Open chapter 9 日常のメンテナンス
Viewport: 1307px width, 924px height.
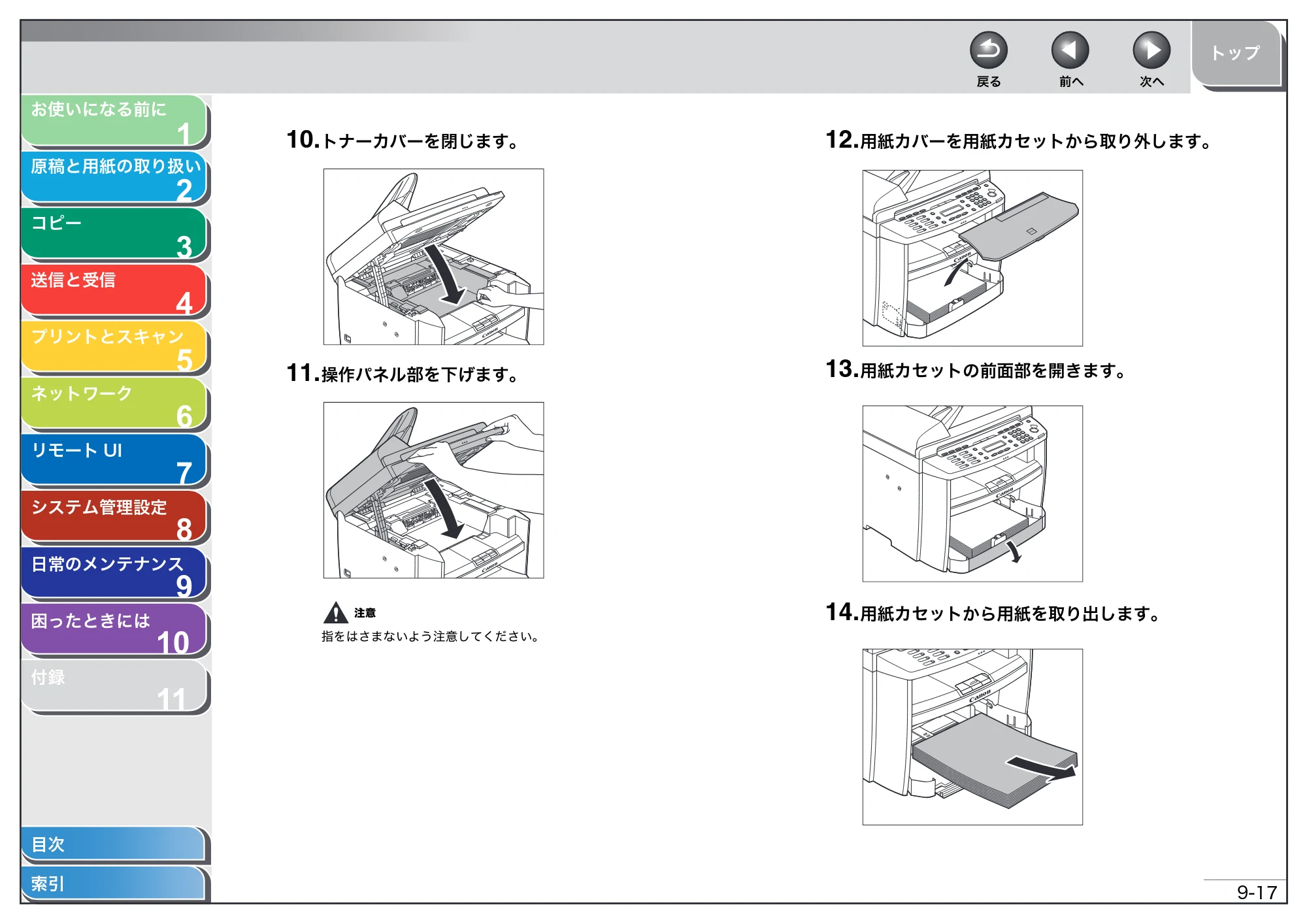click(114, 574)
